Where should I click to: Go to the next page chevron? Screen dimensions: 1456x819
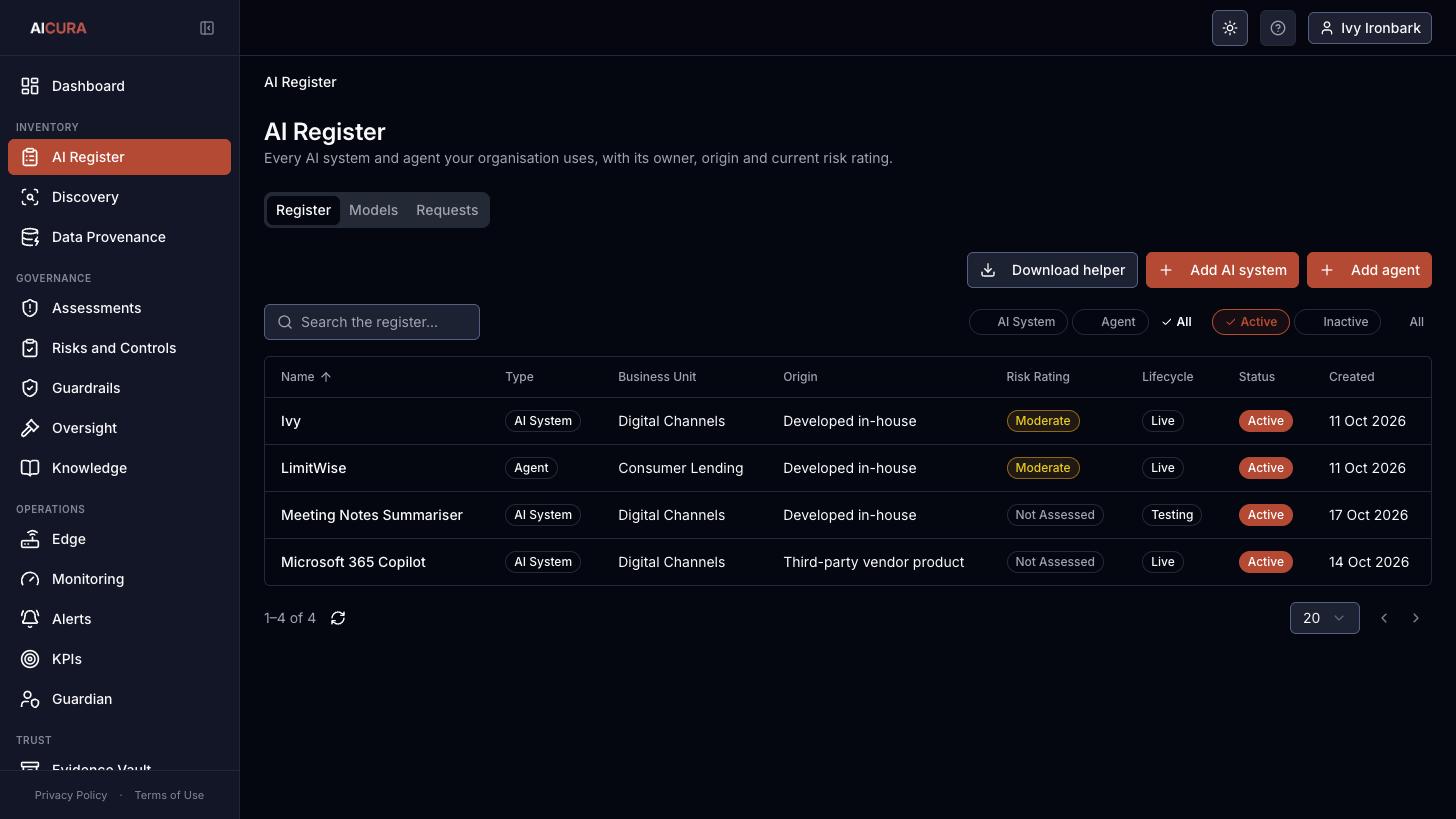tap(1416, 618)
